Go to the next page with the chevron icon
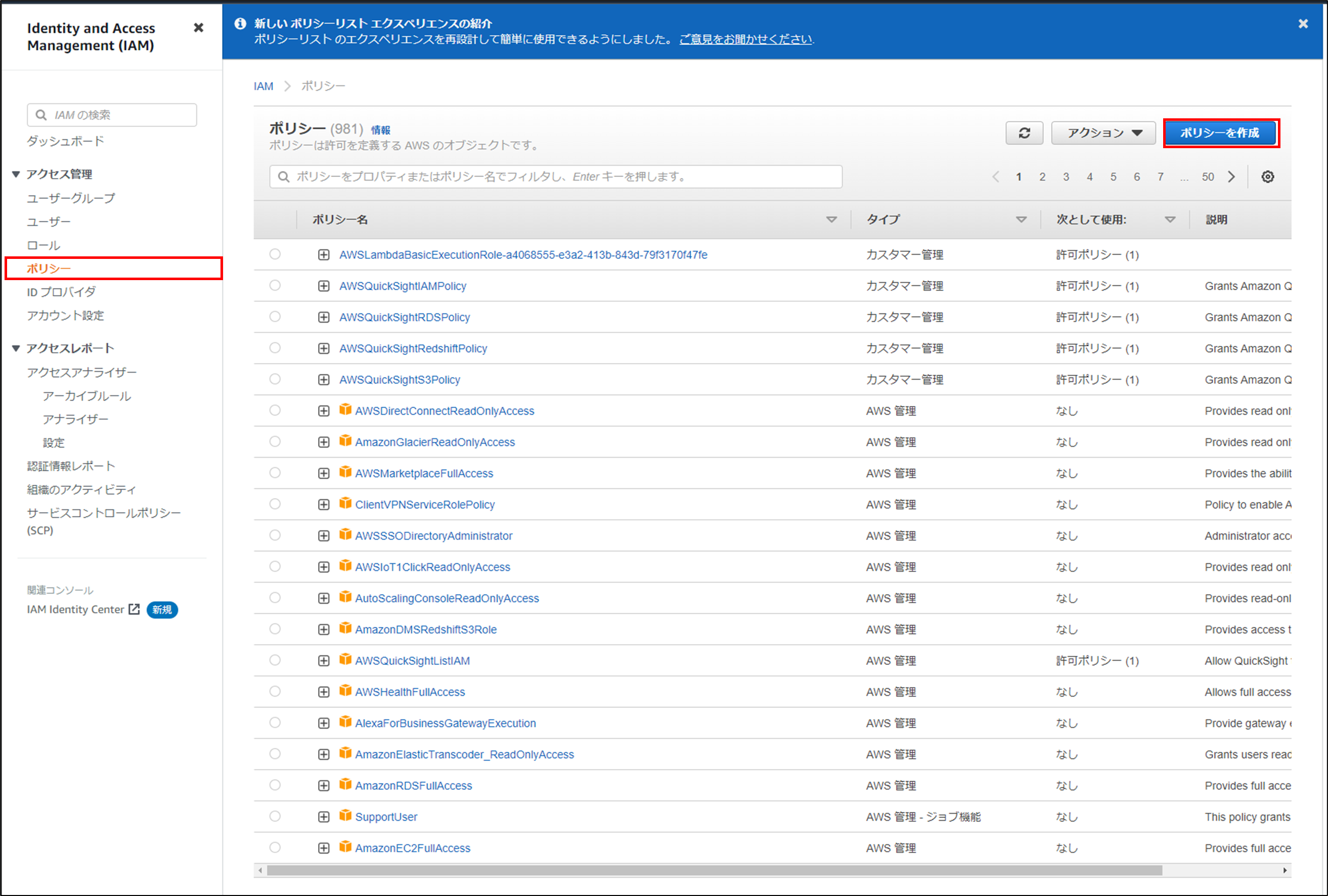Screen dimensions: 1328x896 pos(1231,176)
